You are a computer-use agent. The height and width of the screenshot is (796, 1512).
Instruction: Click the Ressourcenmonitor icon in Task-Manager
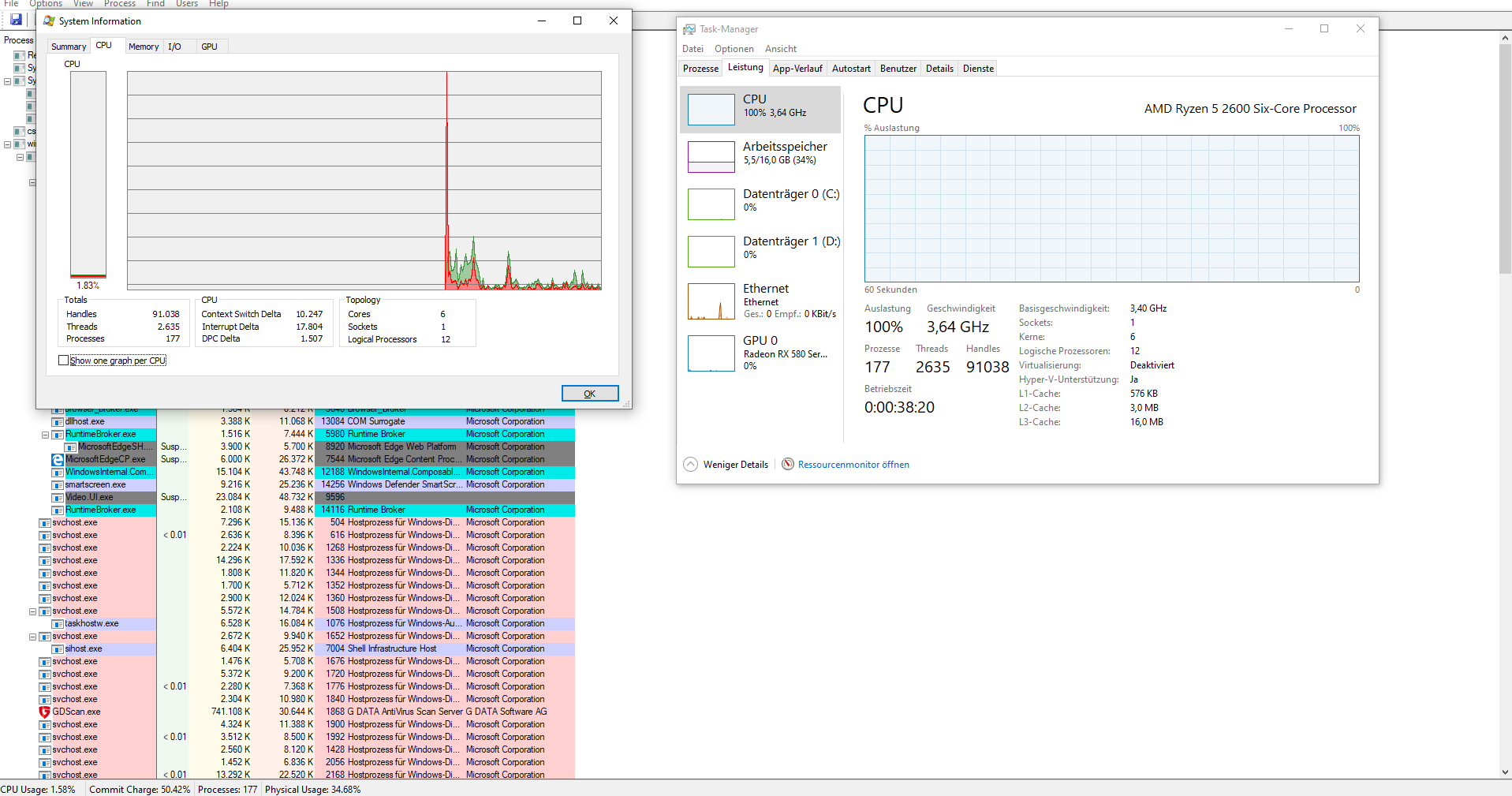pyautogui.click(x=788, y=464)
